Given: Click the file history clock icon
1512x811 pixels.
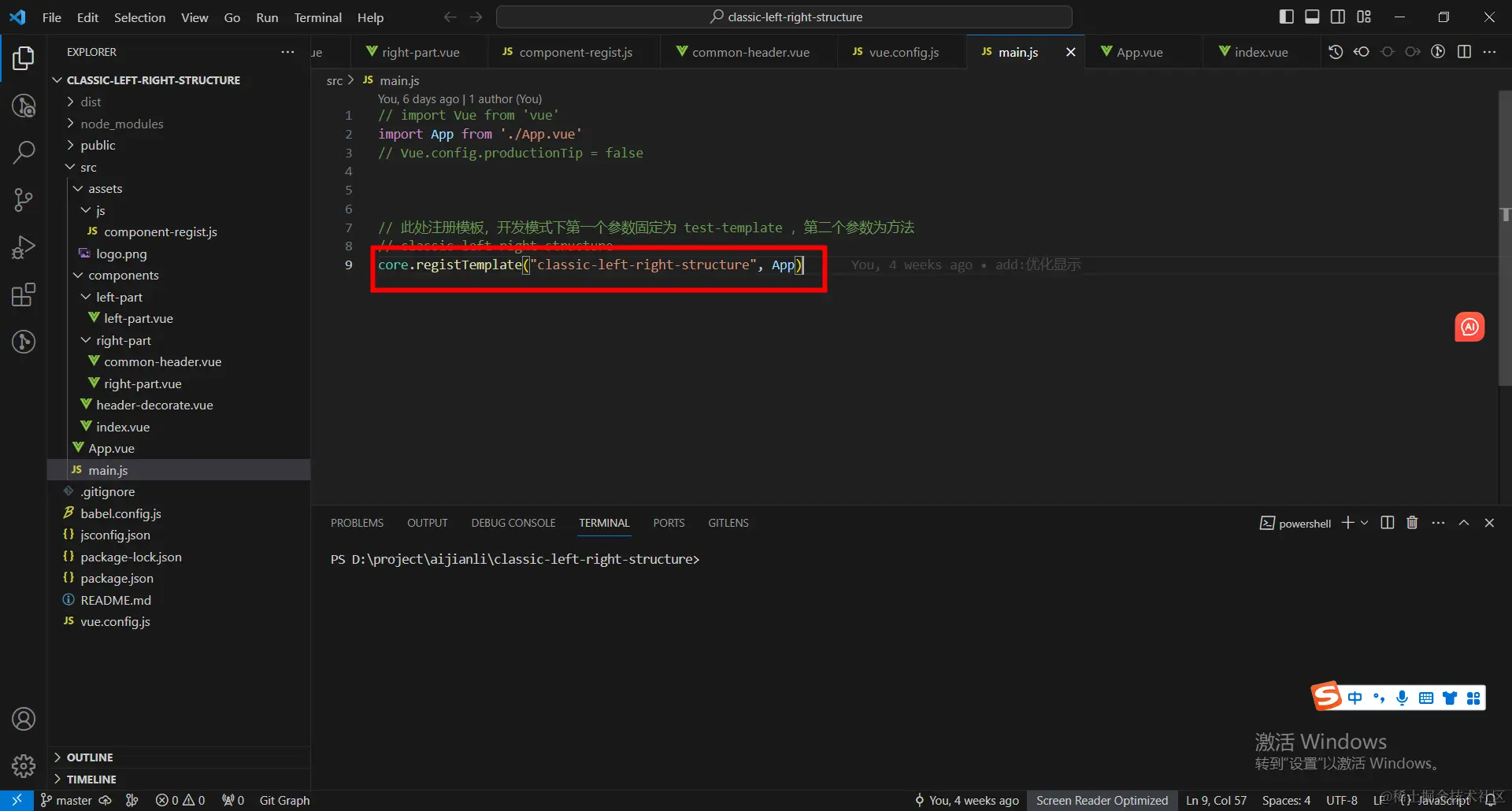Looking at the screenshot, I should [x=1336, y=52].
